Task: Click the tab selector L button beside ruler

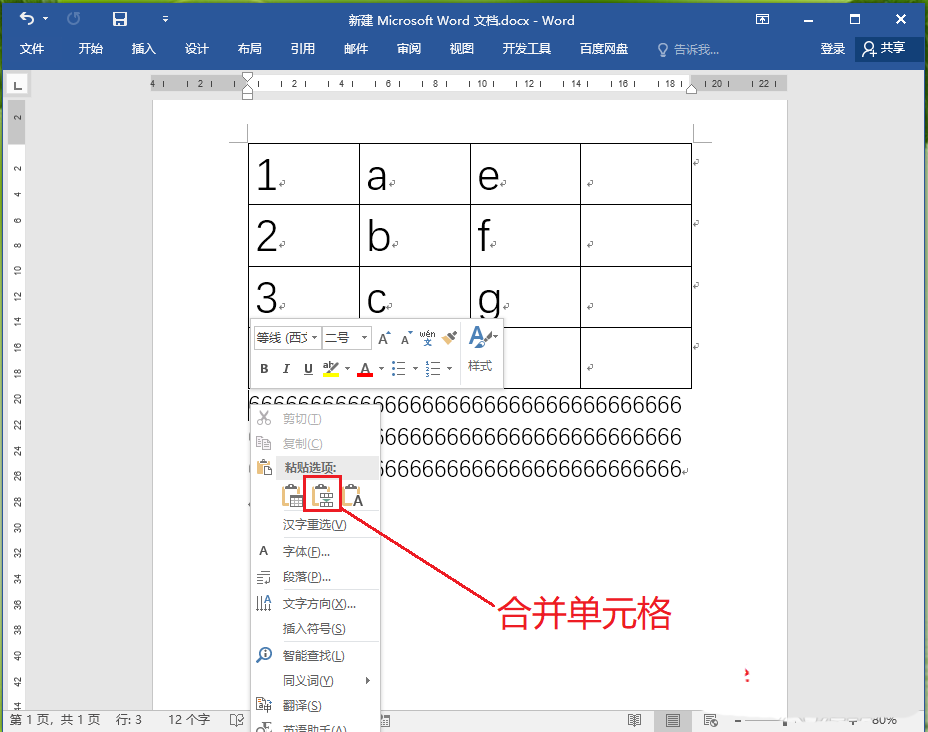Action: tap(17, 85)
